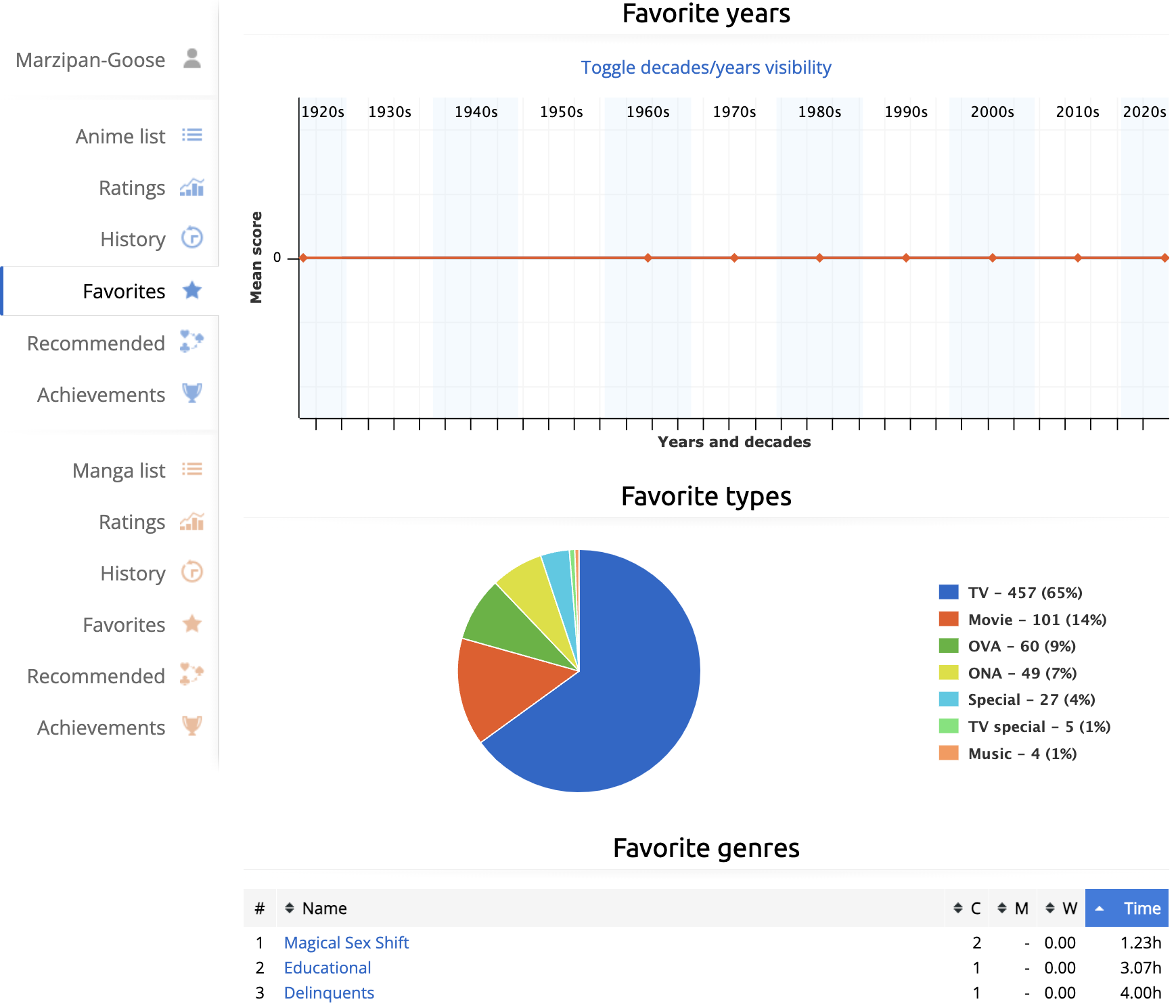Click the Anime list icon
The width and height of the screenshot is (1176, 1008).
192,136
